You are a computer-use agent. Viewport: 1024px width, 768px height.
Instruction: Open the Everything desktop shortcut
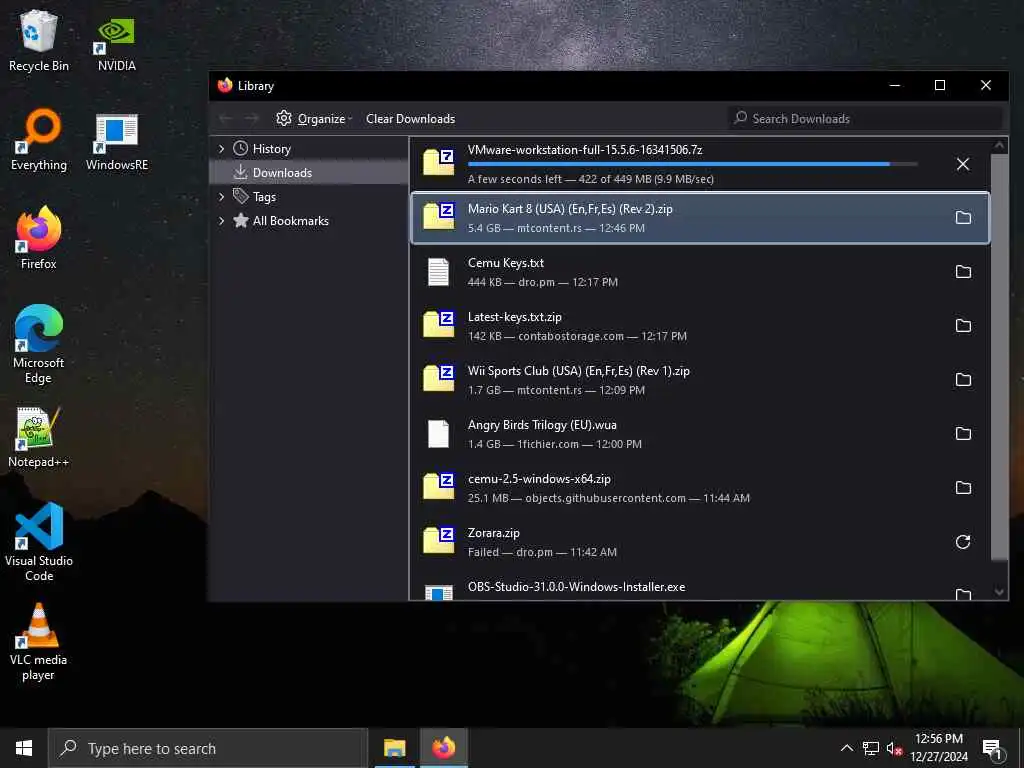39,140
